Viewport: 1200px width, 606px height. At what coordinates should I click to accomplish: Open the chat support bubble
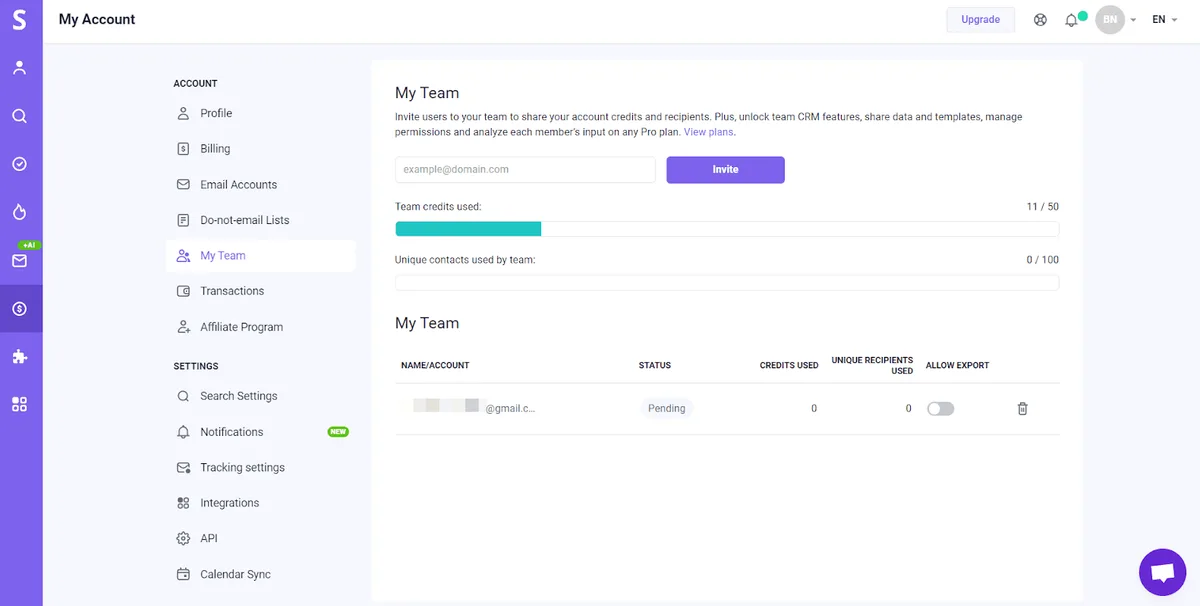pyautogui.click(x=1162, y=571)
